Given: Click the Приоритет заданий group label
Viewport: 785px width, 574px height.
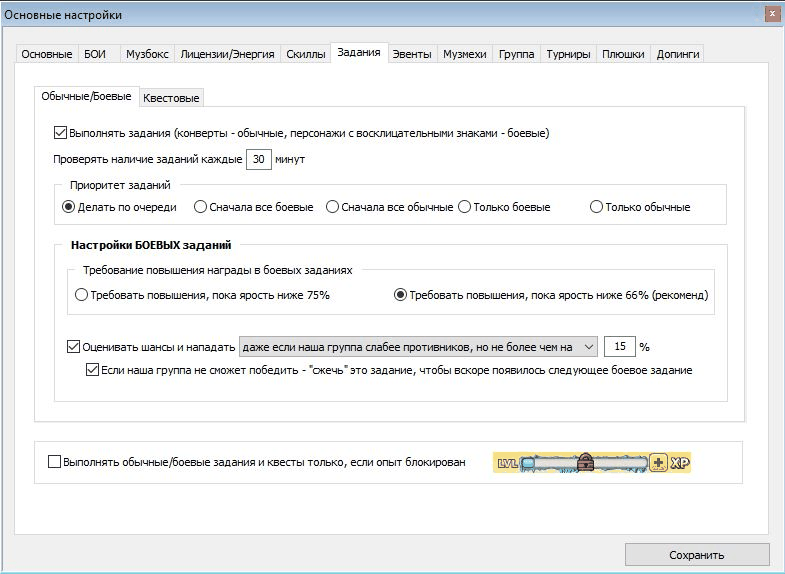Looking at the screenshot, I should tap(120, 185).
